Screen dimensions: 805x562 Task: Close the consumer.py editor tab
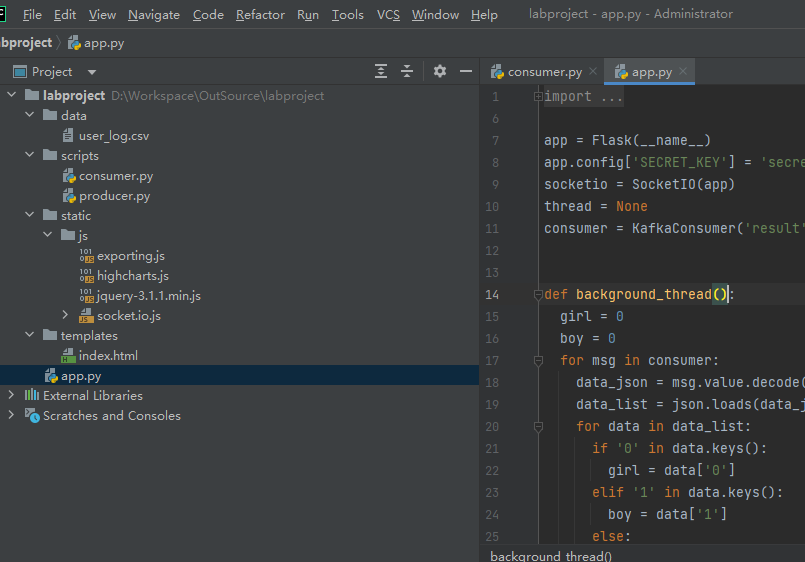pos(593,71)
